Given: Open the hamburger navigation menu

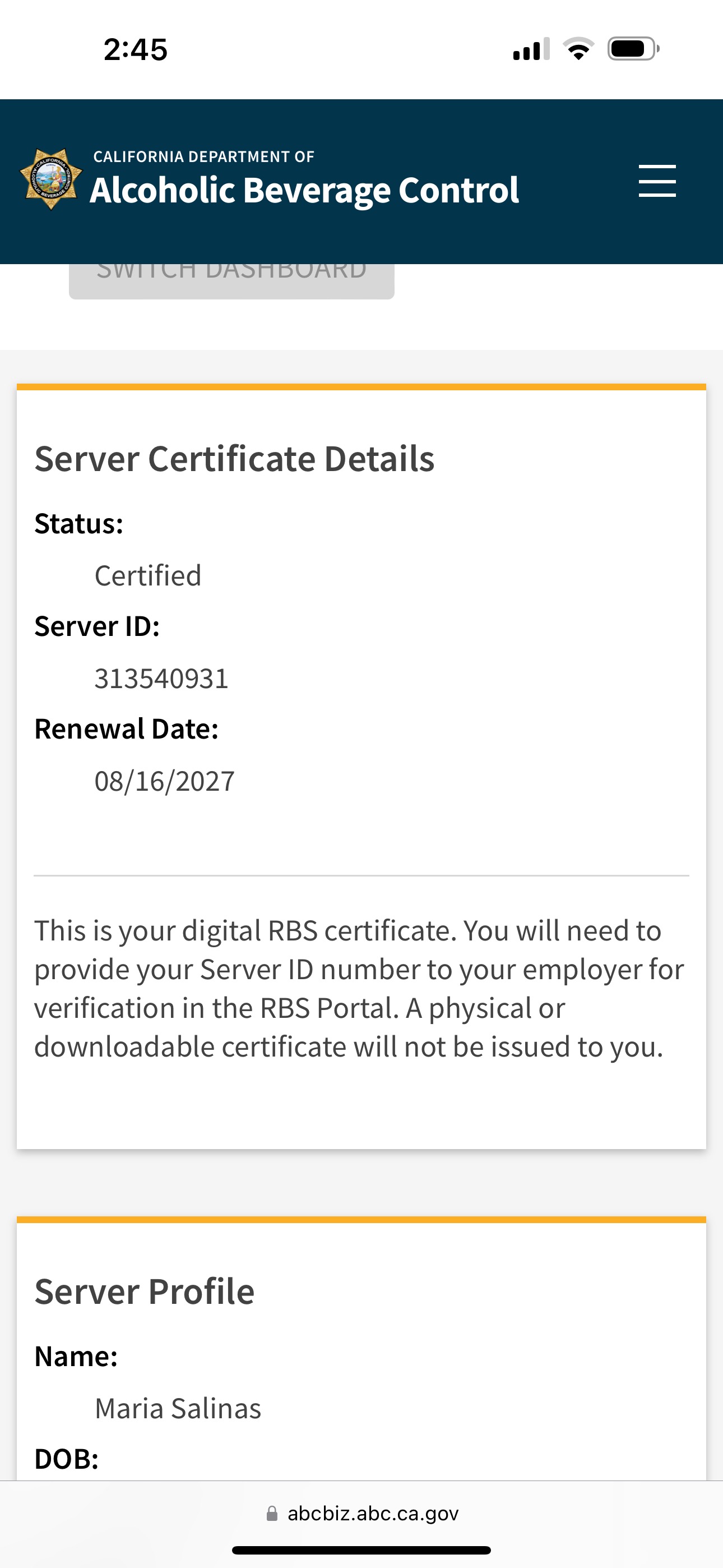Looking at the screenshot, I should [657, 181].
